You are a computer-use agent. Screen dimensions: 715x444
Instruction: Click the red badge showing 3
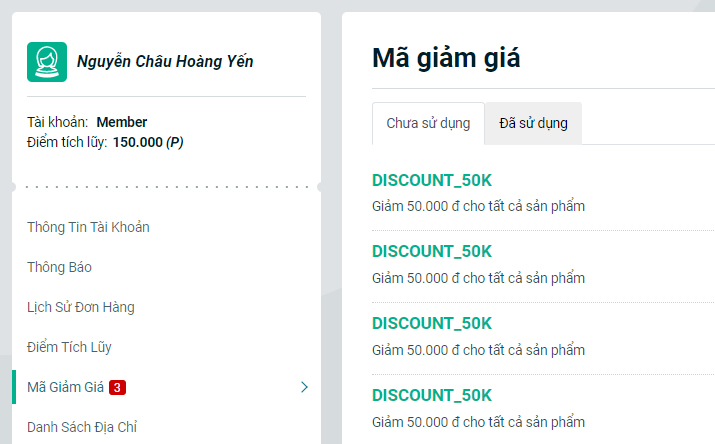coord(117,387)
